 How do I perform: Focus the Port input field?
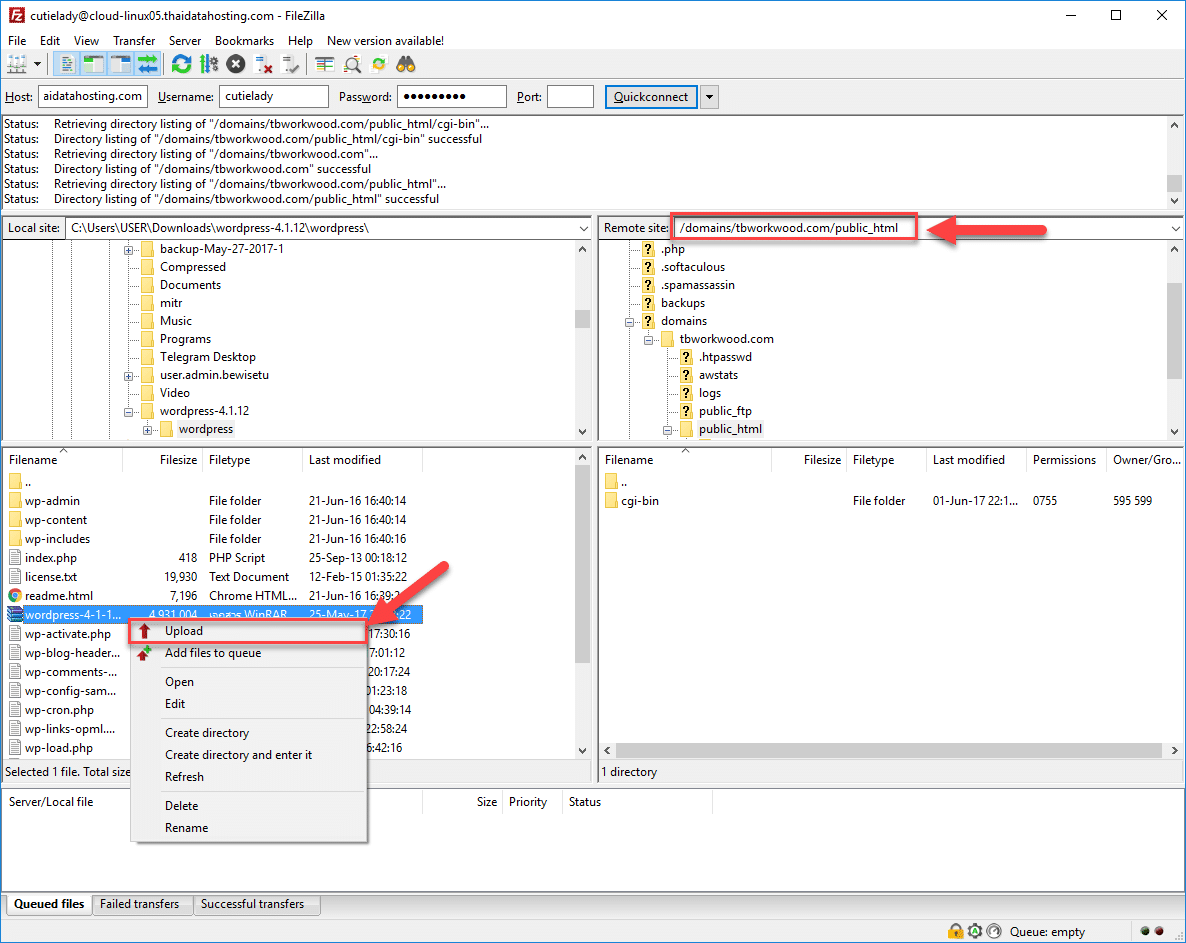[x=570, y=97]
